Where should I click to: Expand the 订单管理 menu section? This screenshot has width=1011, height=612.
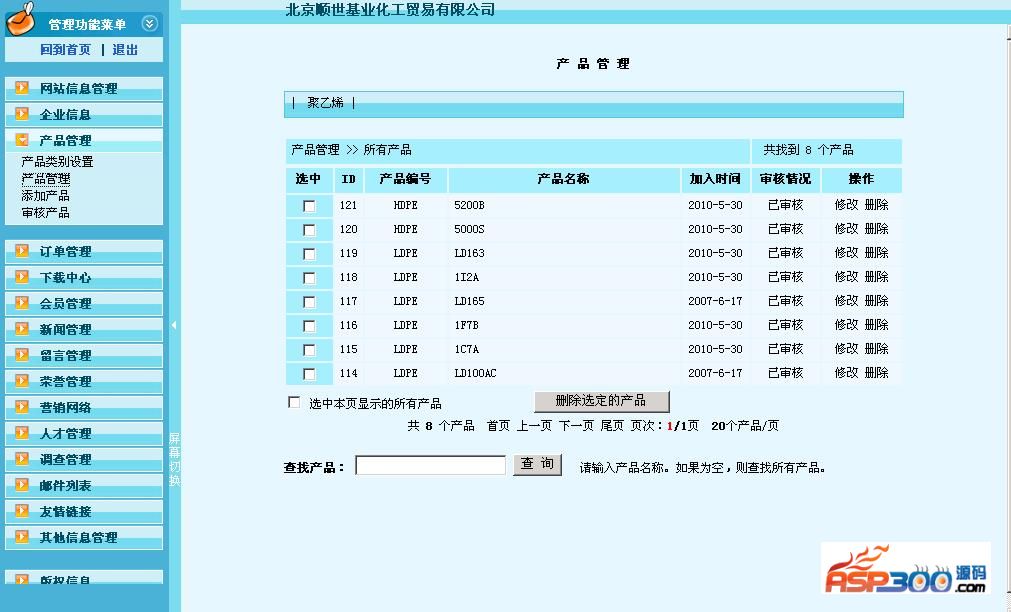(84, 252)
